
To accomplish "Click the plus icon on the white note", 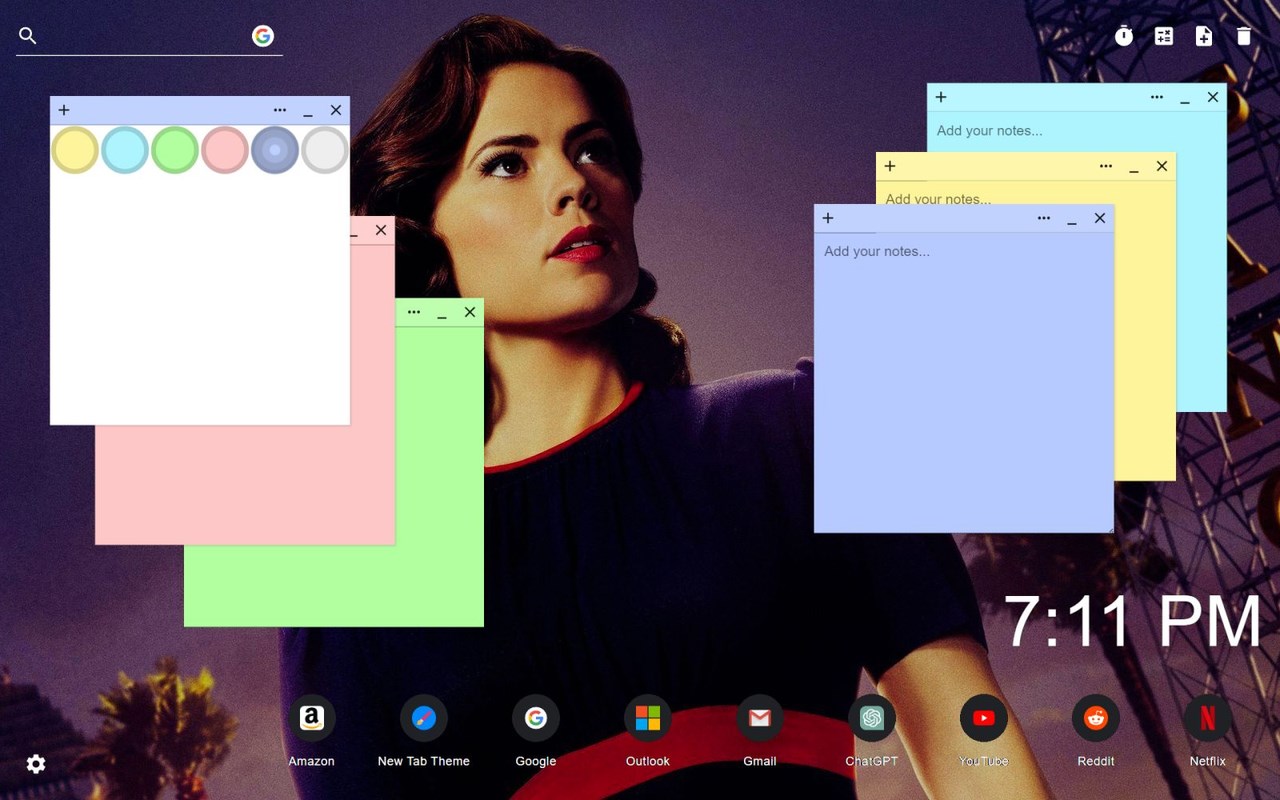I will click(x=64, y=110).
